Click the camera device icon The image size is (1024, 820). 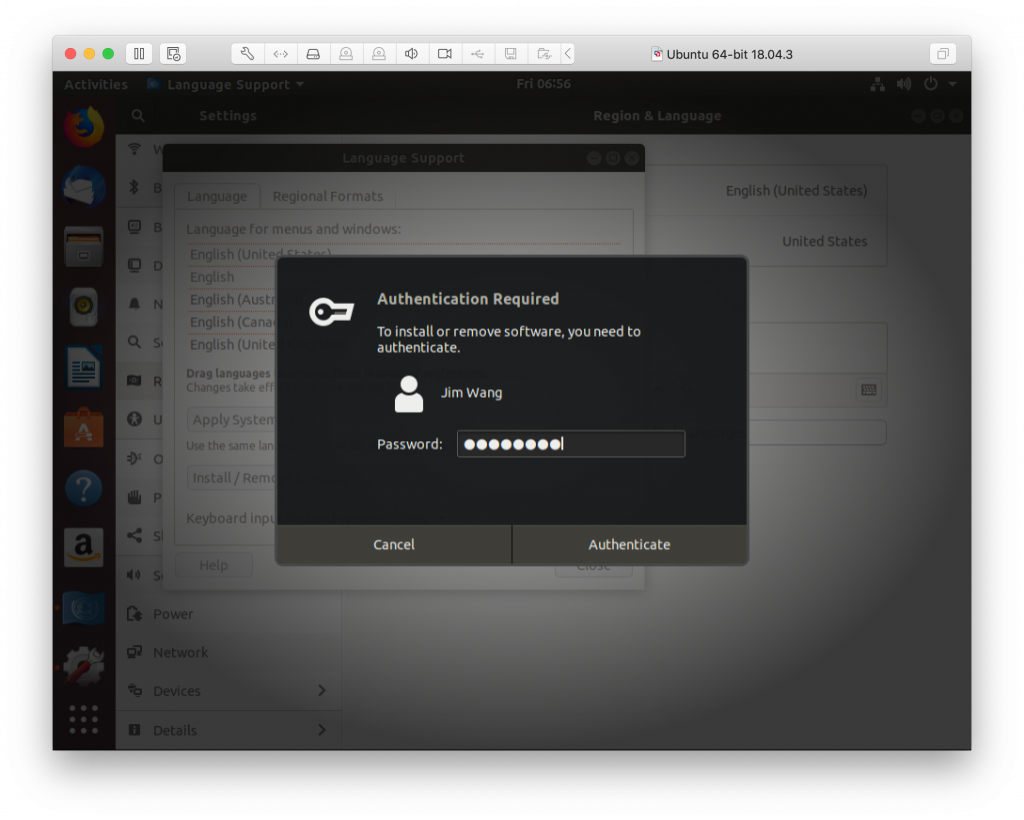pyautogui.click(x=445, y=54)
